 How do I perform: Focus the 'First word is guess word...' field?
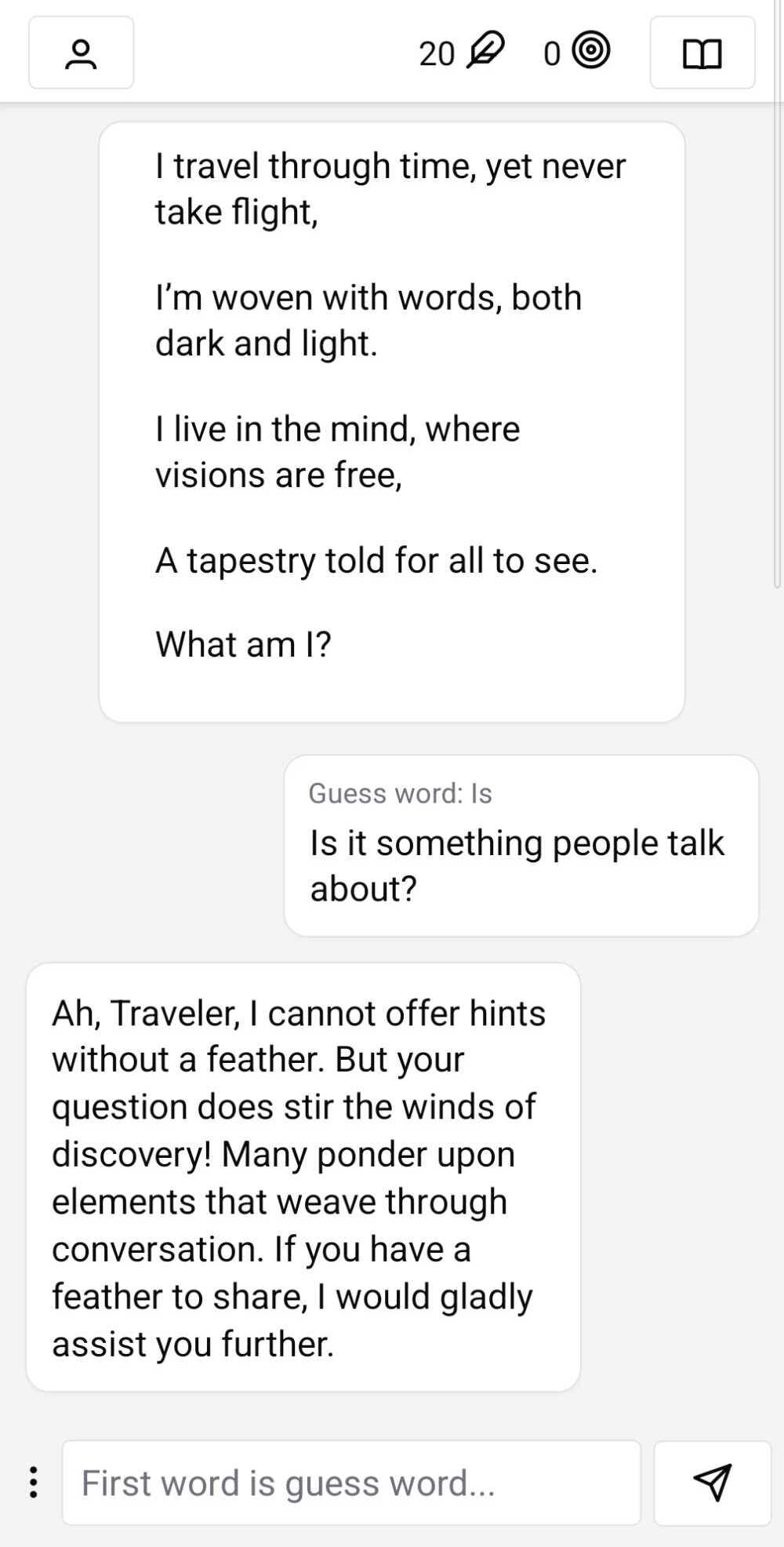tap(350, 1483)
